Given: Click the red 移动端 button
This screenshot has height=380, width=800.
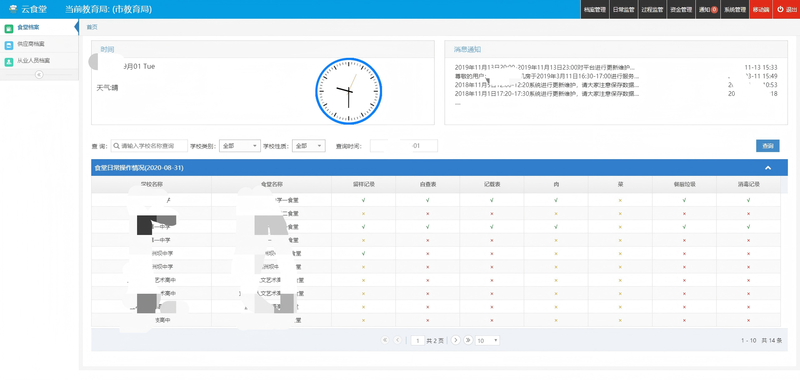Looking at the screenshot, I should pos(761,9).
